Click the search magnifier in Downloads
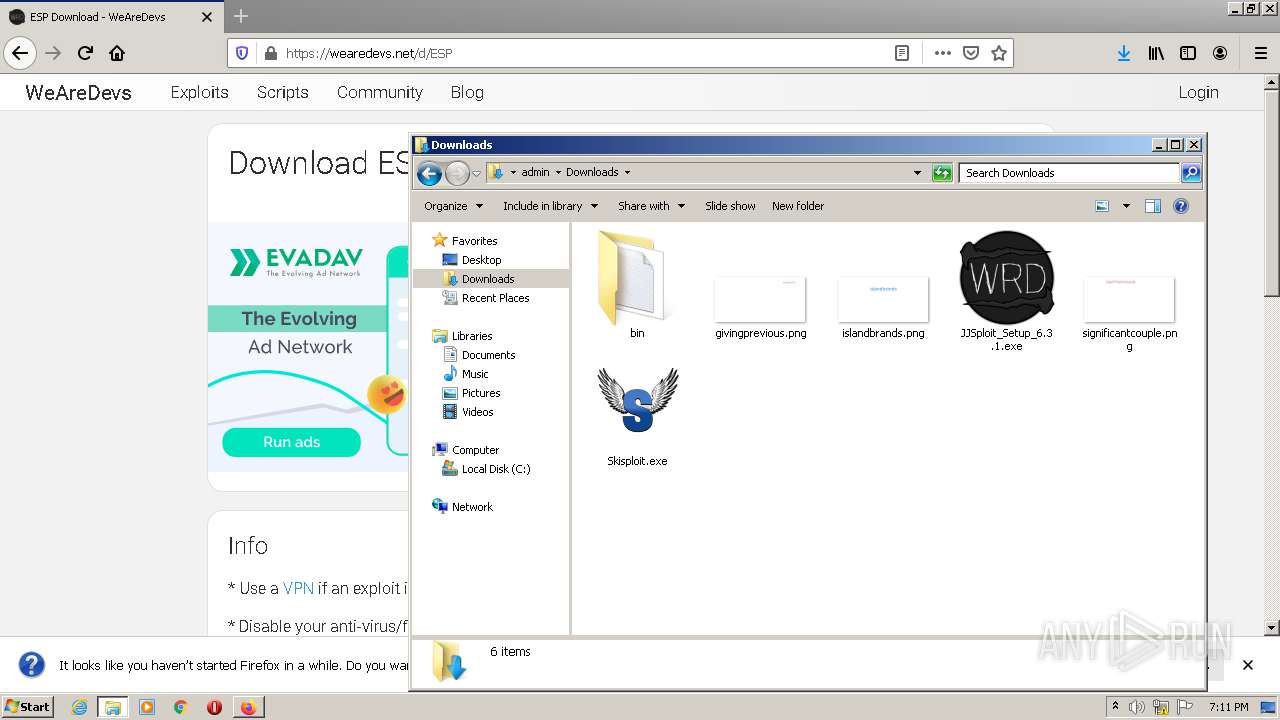The width and height of the screenshot is (1280, 720). [x=1190, y=173]
